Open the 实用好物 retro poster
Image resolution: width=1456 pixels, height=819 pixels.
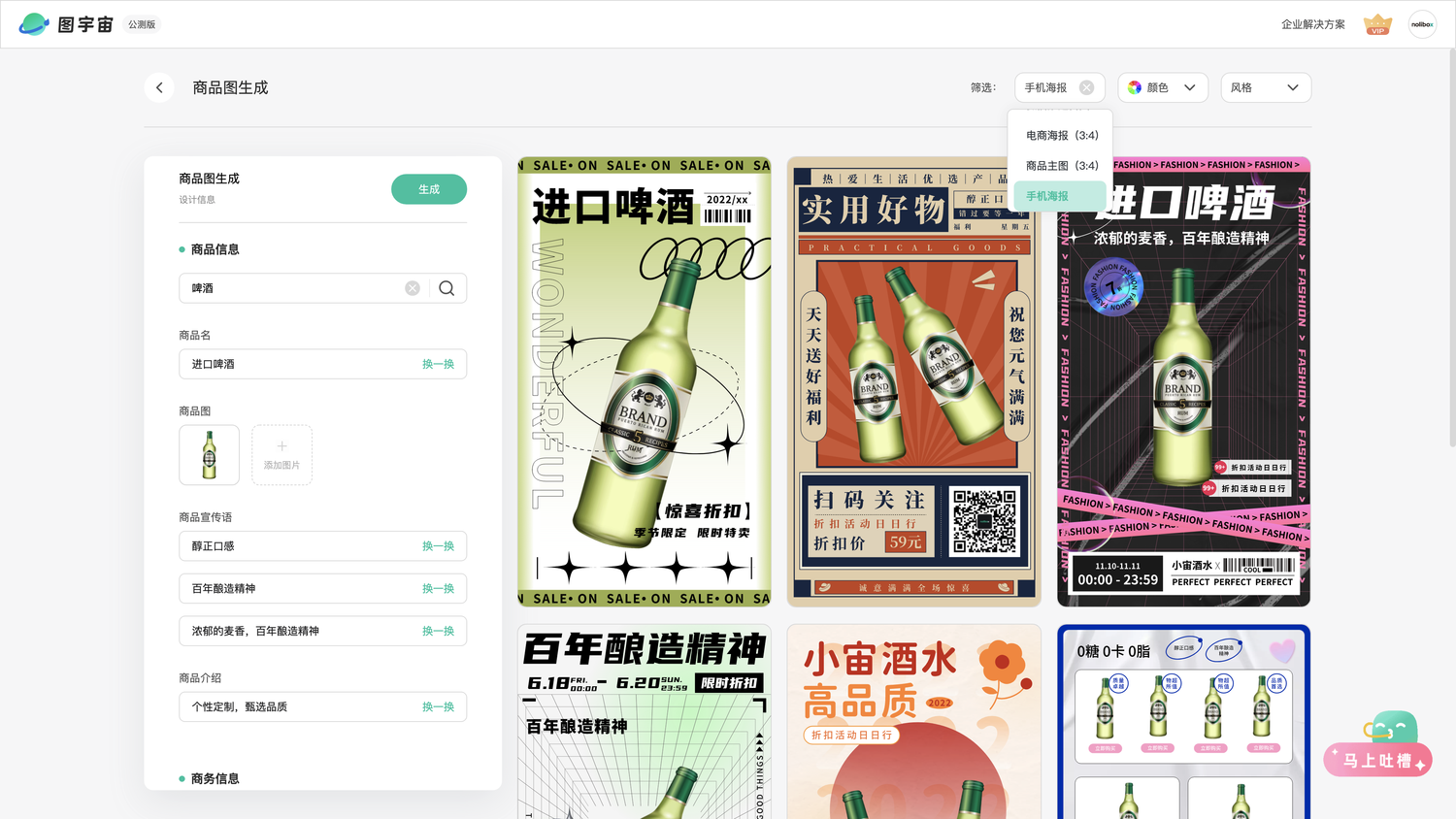(913, 382)
